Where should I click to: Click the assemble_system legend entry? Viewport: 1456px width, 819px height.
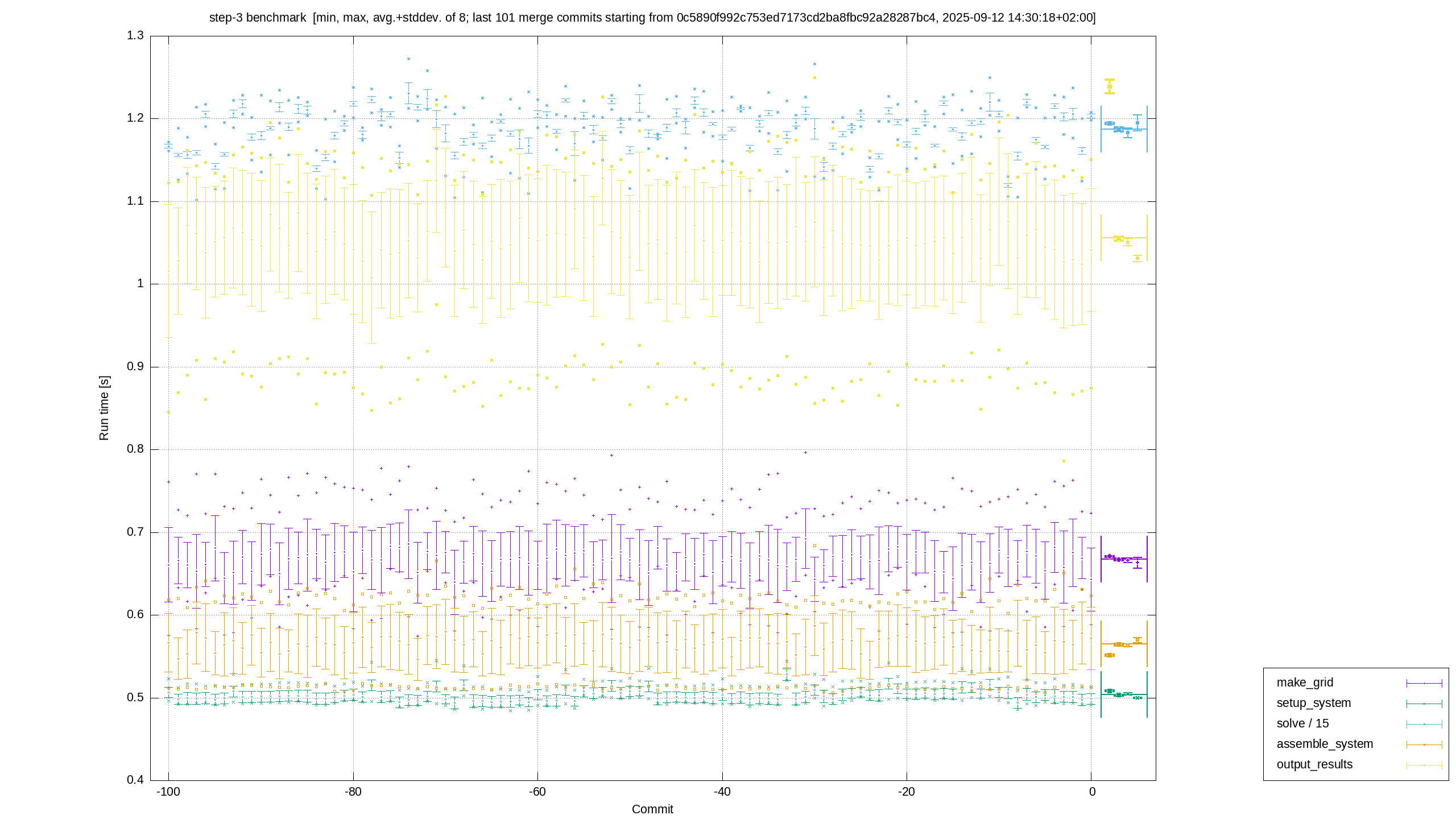1325,744
